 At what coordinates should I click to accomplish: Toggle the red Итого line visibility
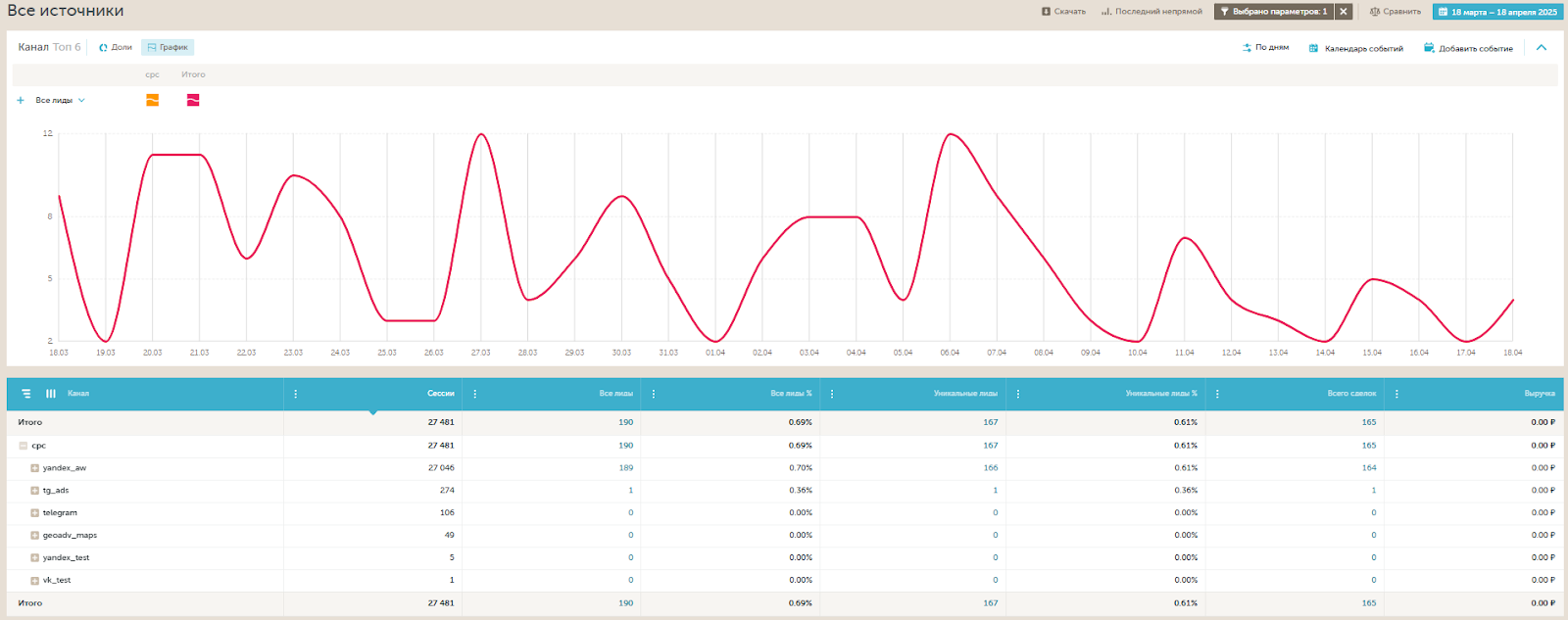[x=193, y=100]
